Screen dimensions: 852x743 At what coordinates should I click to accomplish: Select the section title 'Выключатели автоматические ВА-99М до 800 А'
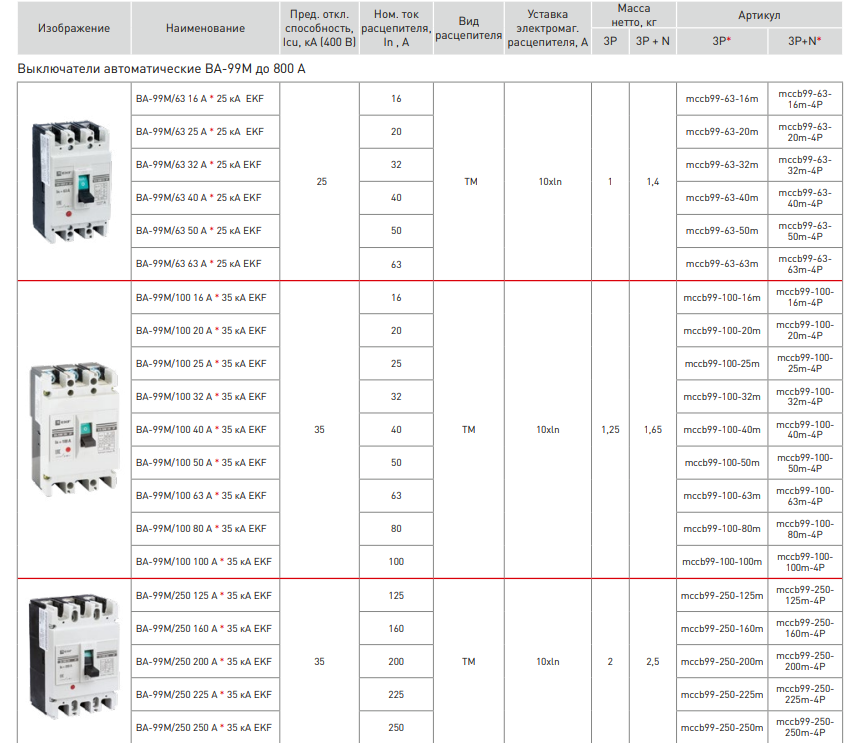161,69
